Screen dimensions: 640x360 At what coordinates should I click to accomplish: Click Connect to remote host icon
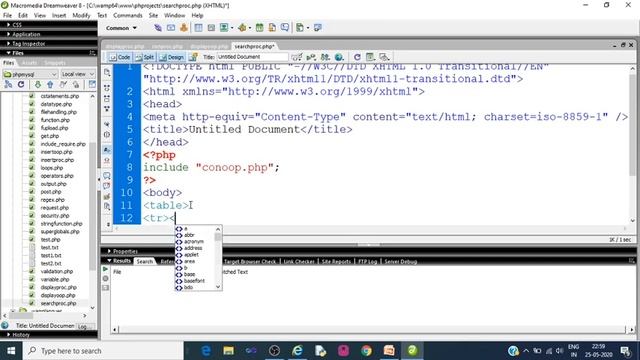(8, 84)
